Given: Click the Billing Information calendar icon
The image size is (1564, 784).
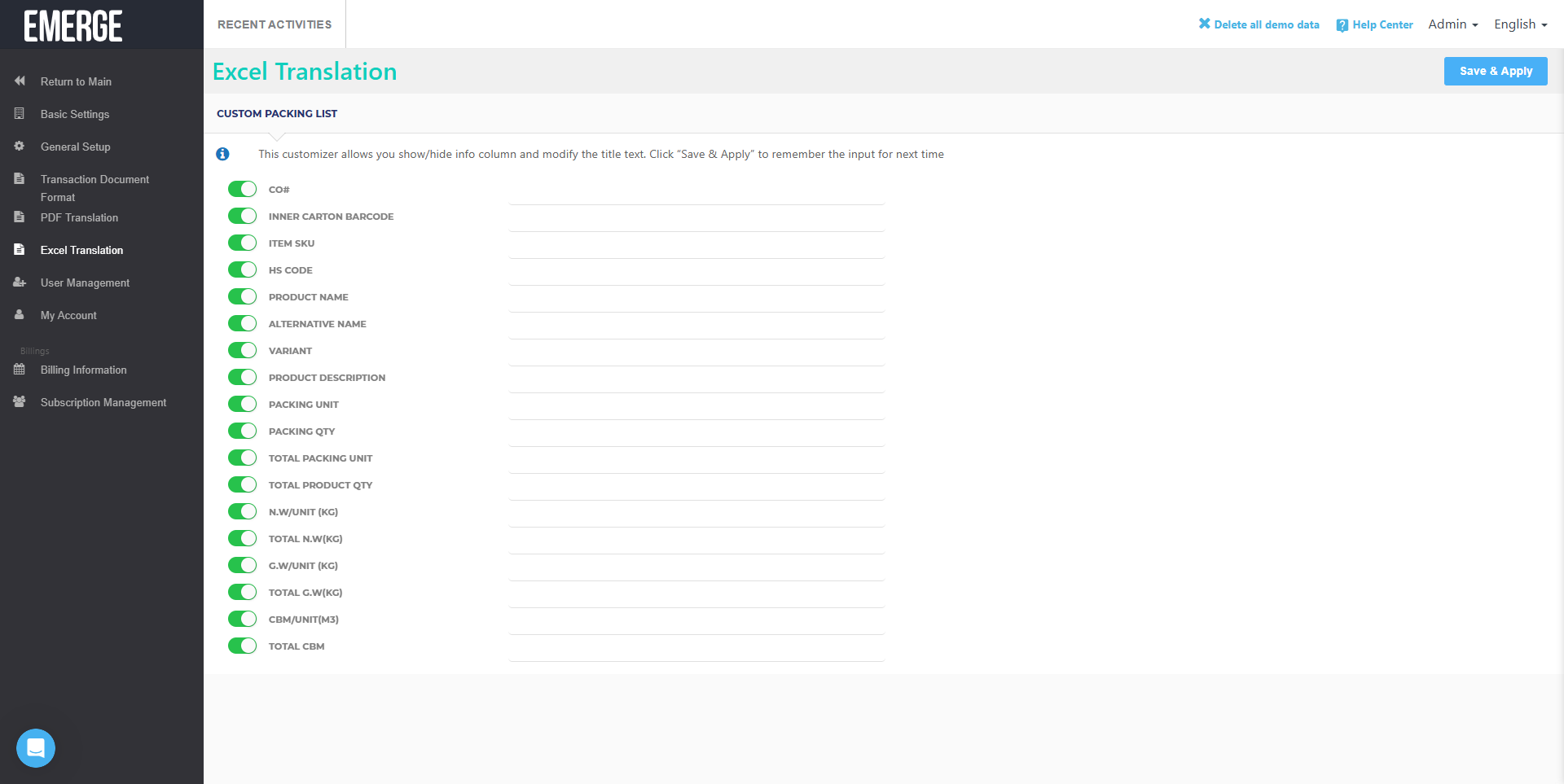Looking at the screenshot, I should click(20, 370).
